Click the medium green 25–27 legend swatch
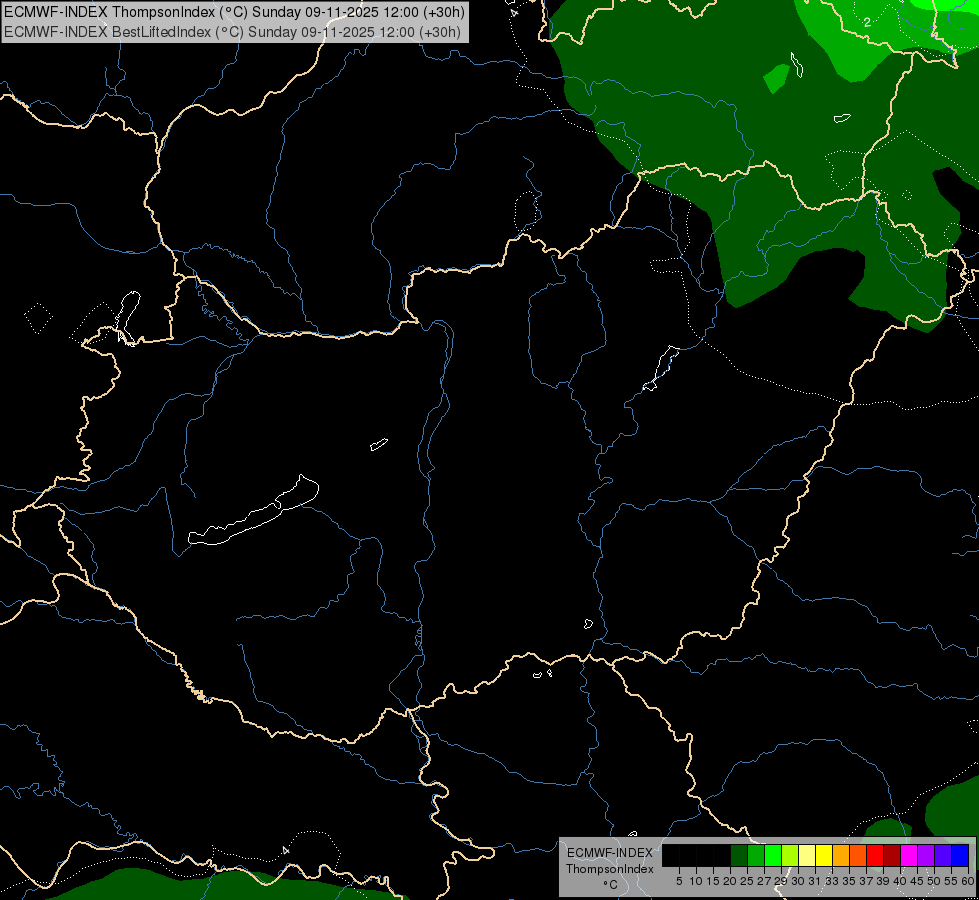The image size is (979, 900). 756,855
